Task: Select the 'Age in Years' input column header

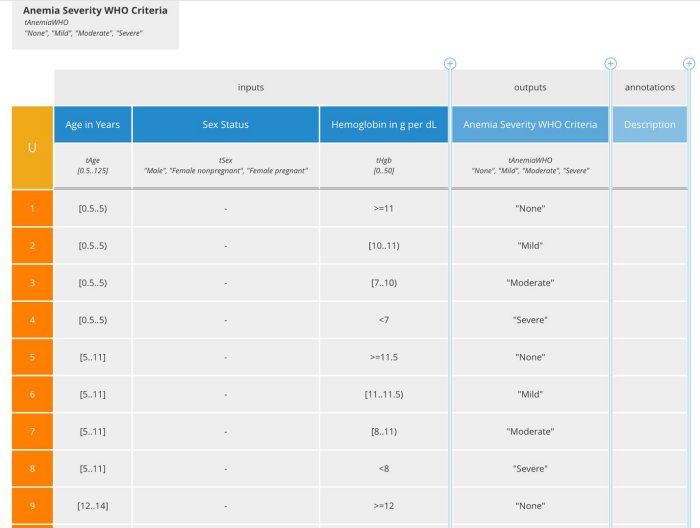Action: (x=93, y=125)
